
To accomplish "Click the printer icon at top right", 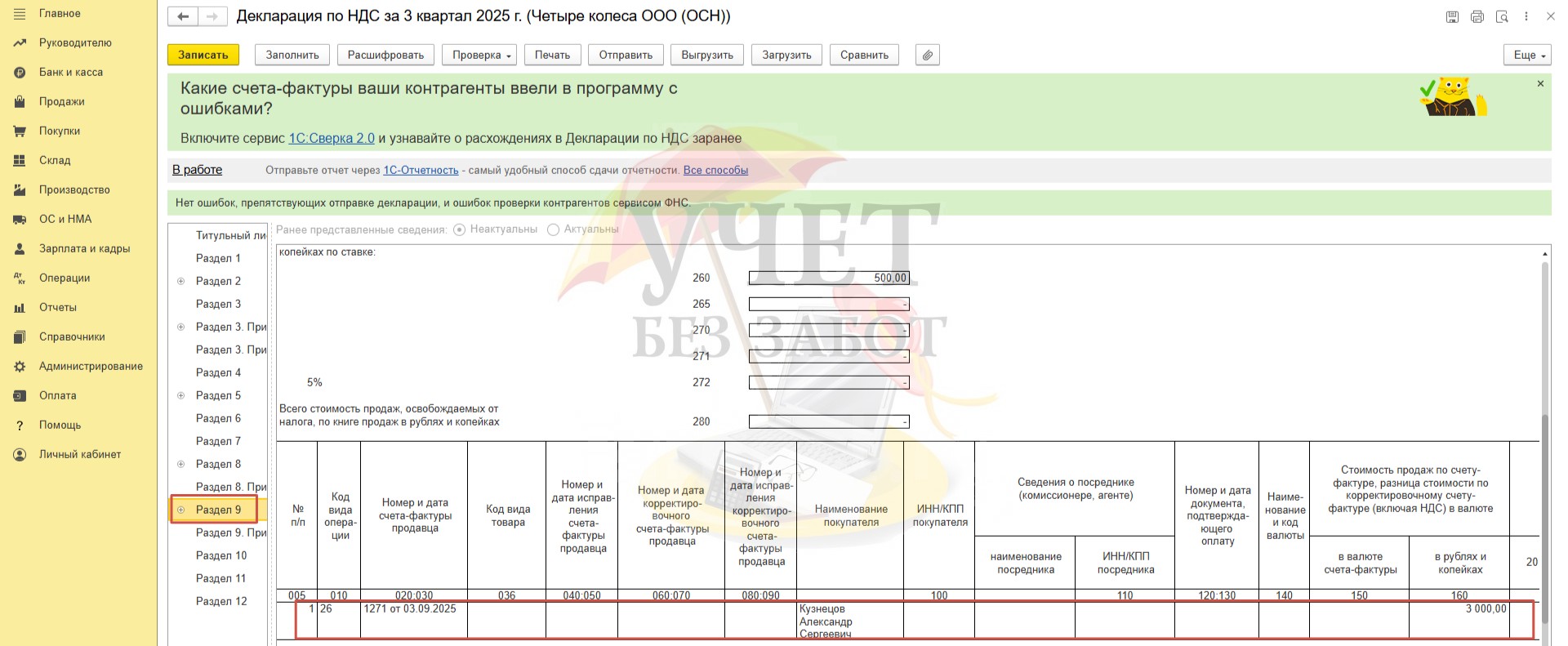I will (x=1477, y=16).
